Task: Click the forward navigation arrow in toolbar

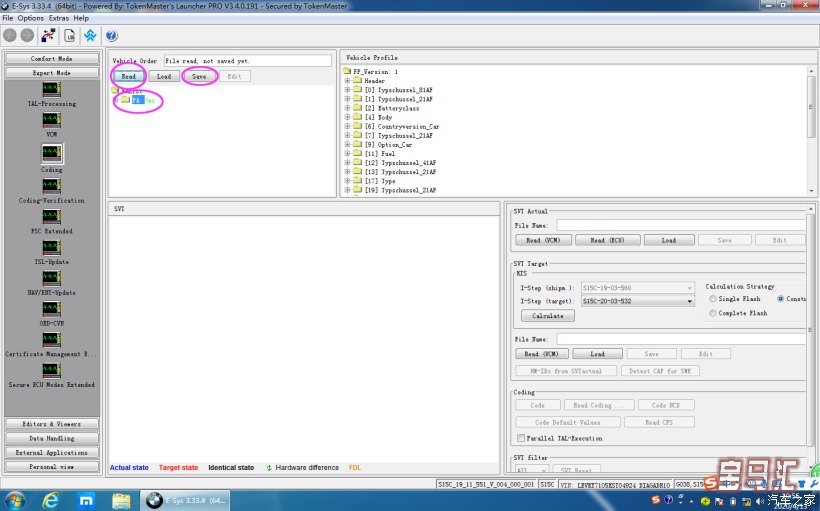Action: pos(27,36)
